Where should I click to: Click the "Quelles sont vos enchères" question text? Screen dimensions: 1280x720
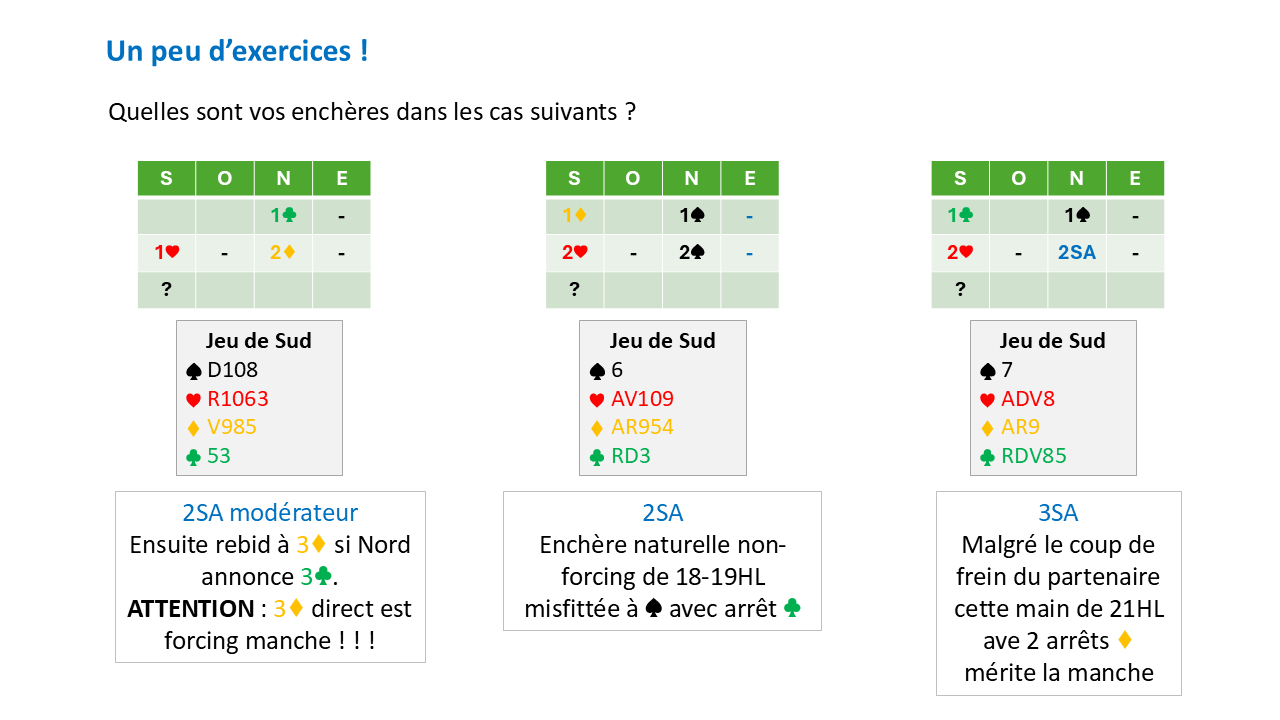[x=372, y=111]
